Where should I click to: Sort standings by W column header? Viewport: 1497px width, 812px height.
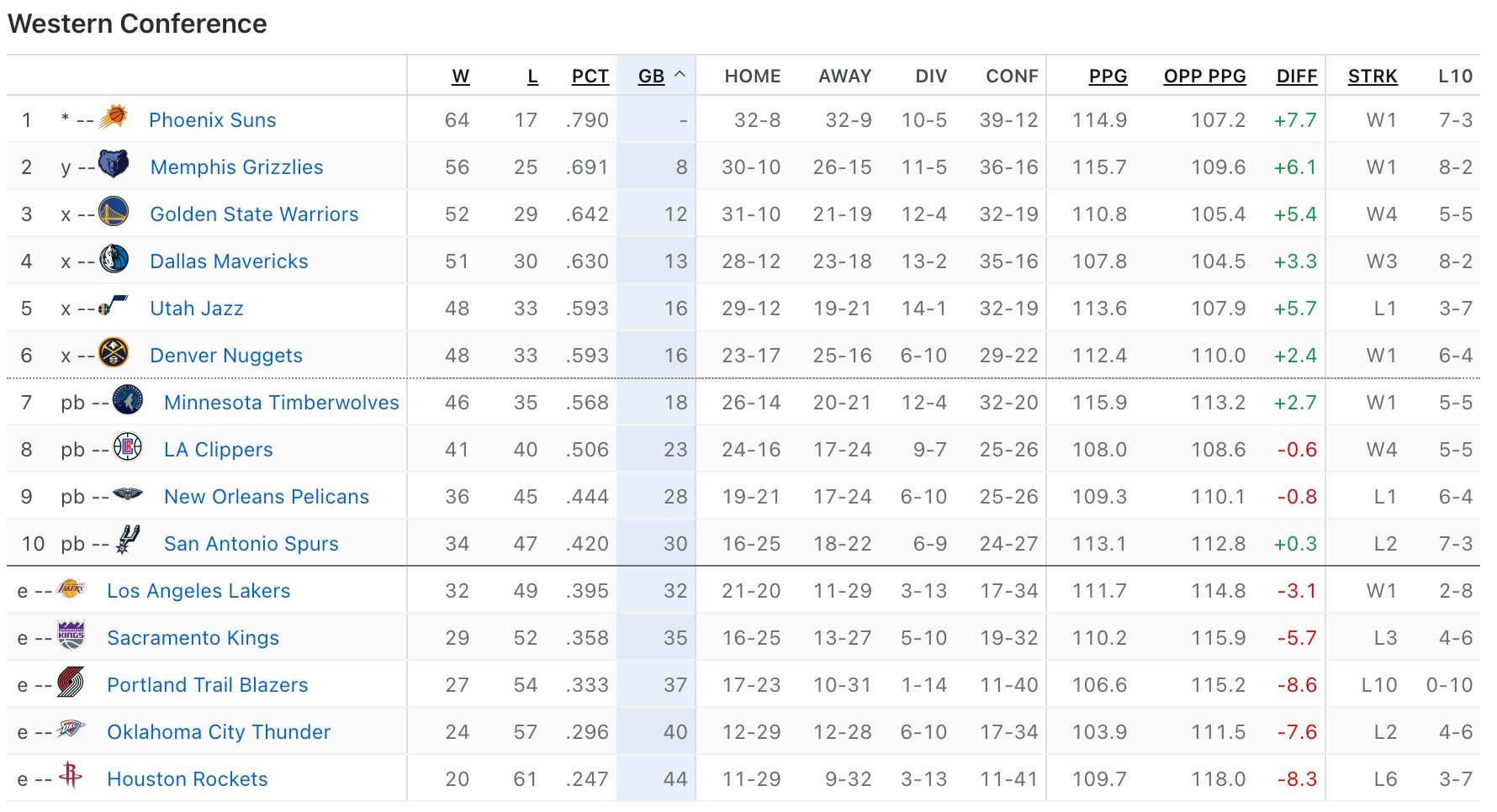pos(460,76)
